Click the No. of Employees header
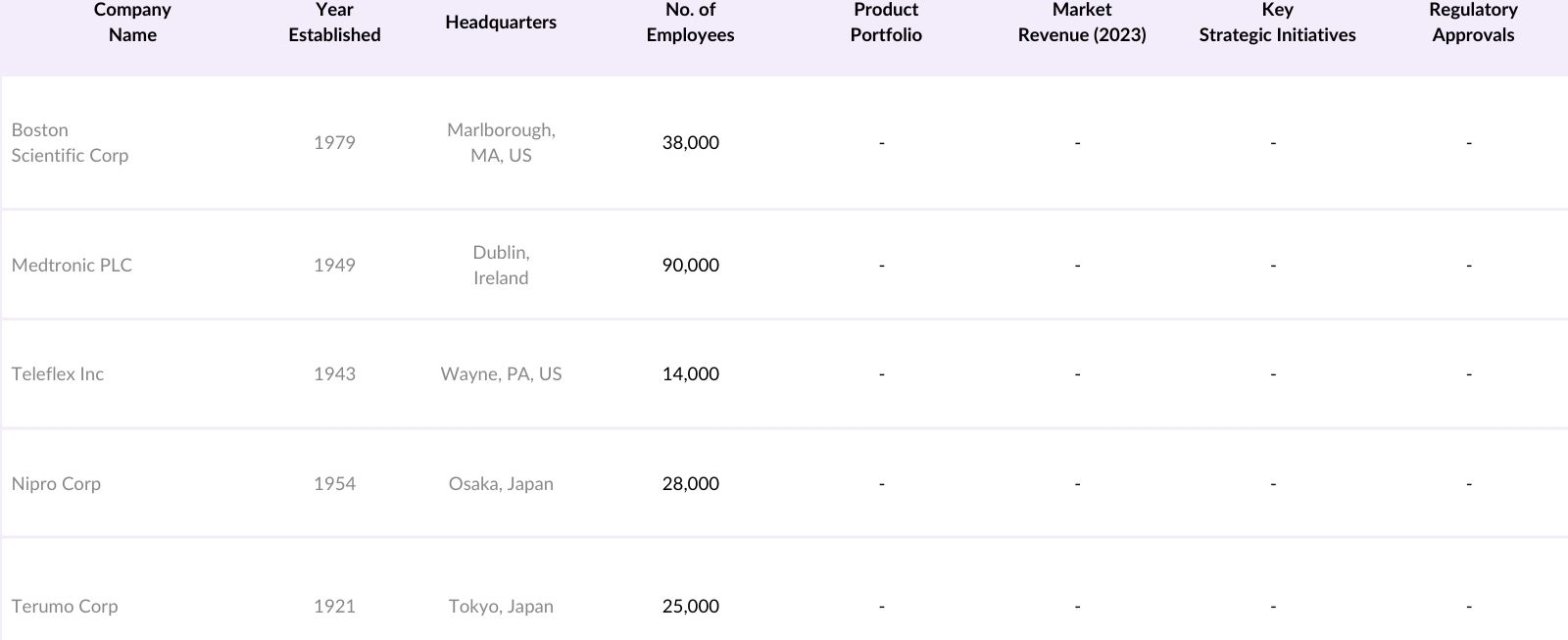Screen dimensions: 1568x640 tap(690, 23)
